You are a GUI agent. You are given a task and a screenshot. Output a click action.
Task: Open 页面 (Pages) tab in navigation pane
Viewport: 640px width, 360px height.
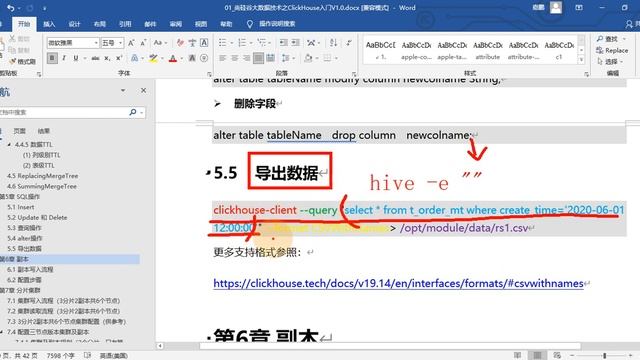(19, 131)
